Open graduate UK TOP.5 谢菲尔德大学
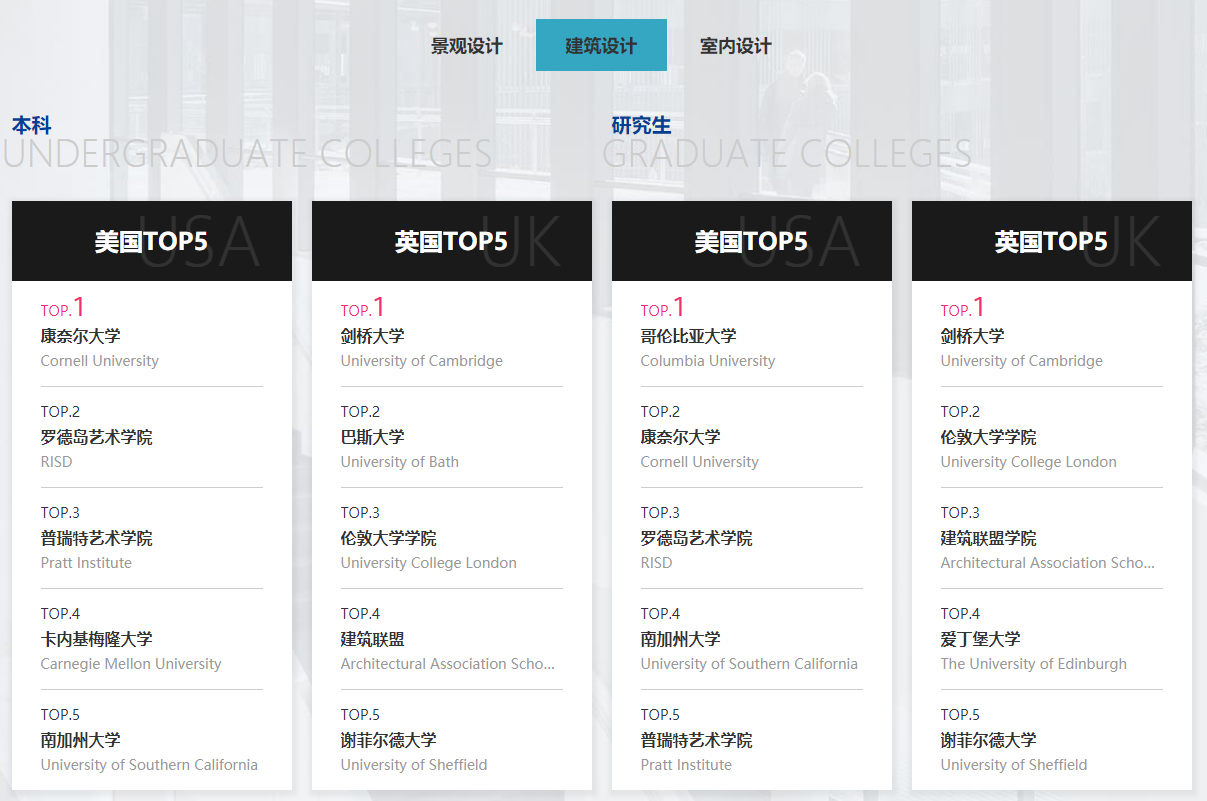 (x=988, y=740)
